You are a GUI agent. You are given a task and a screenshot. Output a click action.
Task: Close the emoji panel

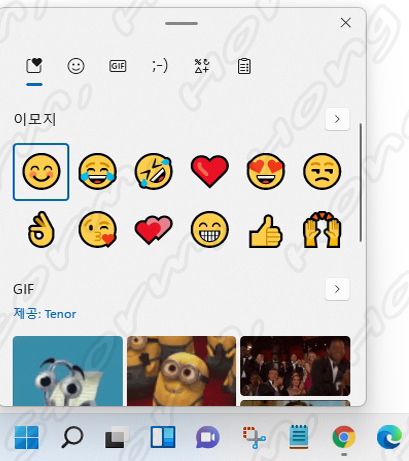pos(346,23)
